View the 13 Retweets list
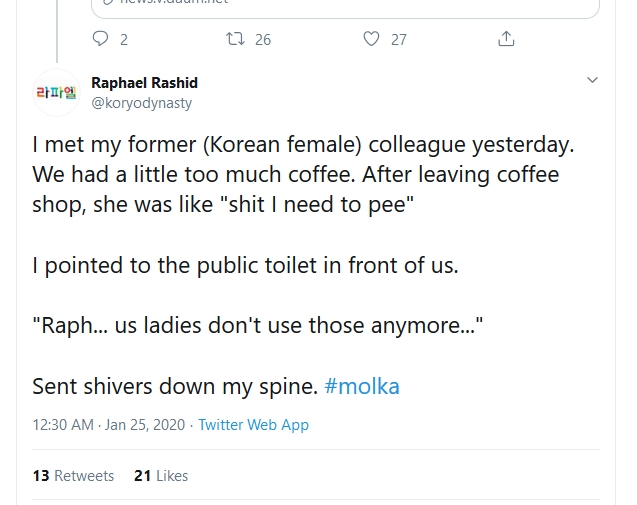This screenshot has width=637, height=505. click(x=73, y=476)
